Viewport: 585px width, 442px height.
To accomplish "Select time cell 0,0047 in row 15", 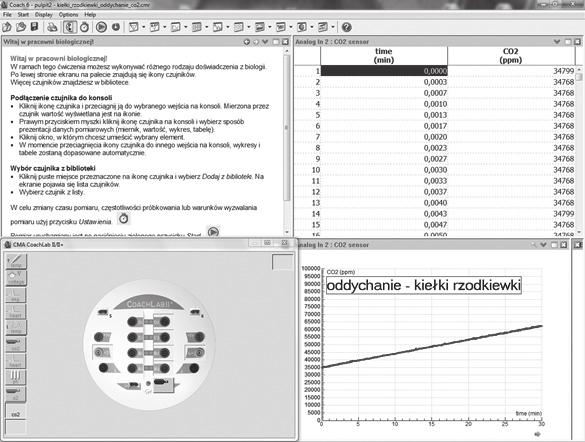I will pyautogui.click(x=384, y=225).
